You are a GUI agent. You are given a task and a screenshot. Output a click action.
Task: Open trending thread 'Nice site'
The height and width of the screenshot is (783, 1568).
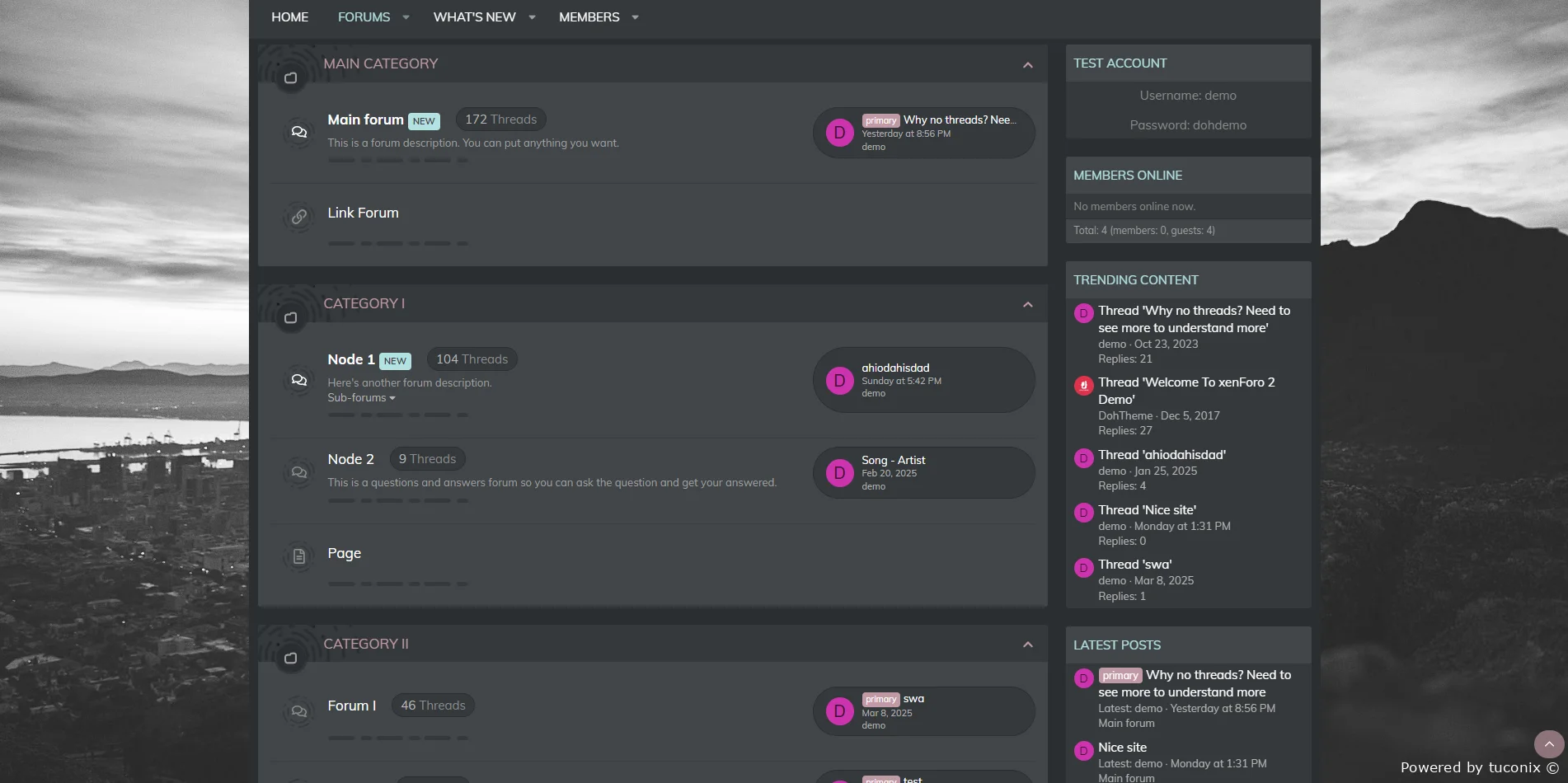coord(1147,510)
